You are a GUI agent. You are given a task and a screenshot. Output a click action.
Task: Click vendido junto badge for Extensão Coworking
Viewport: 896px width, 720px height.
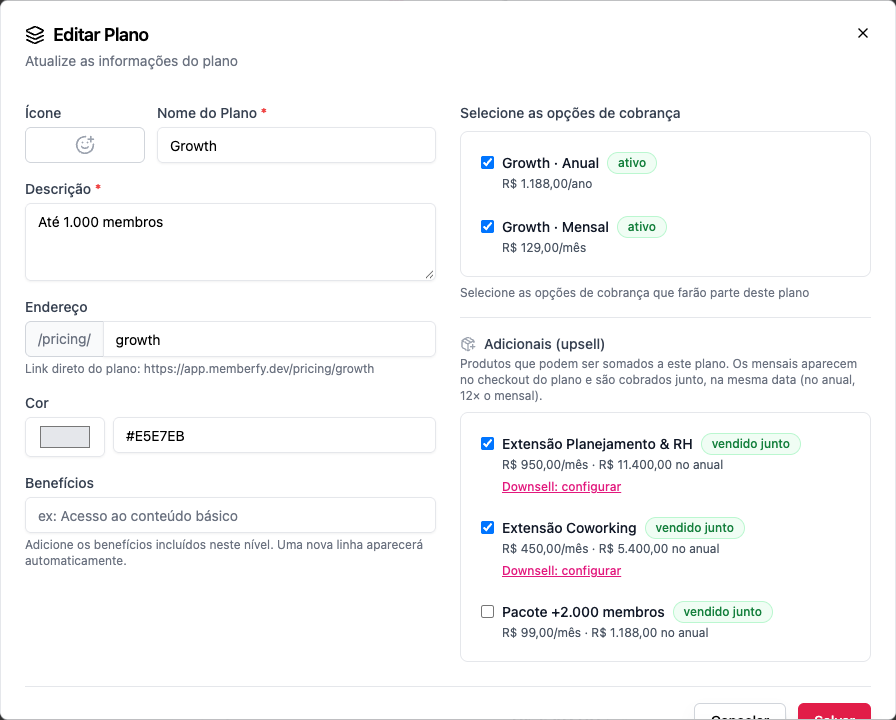(694, 528)
